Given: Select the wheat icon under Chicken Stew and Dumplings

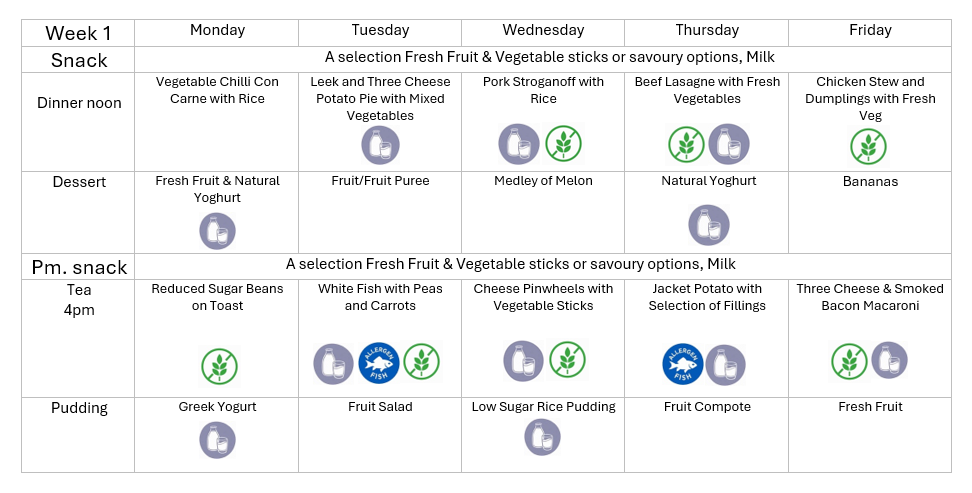Looking at the screenshot, I should (869, 145).
